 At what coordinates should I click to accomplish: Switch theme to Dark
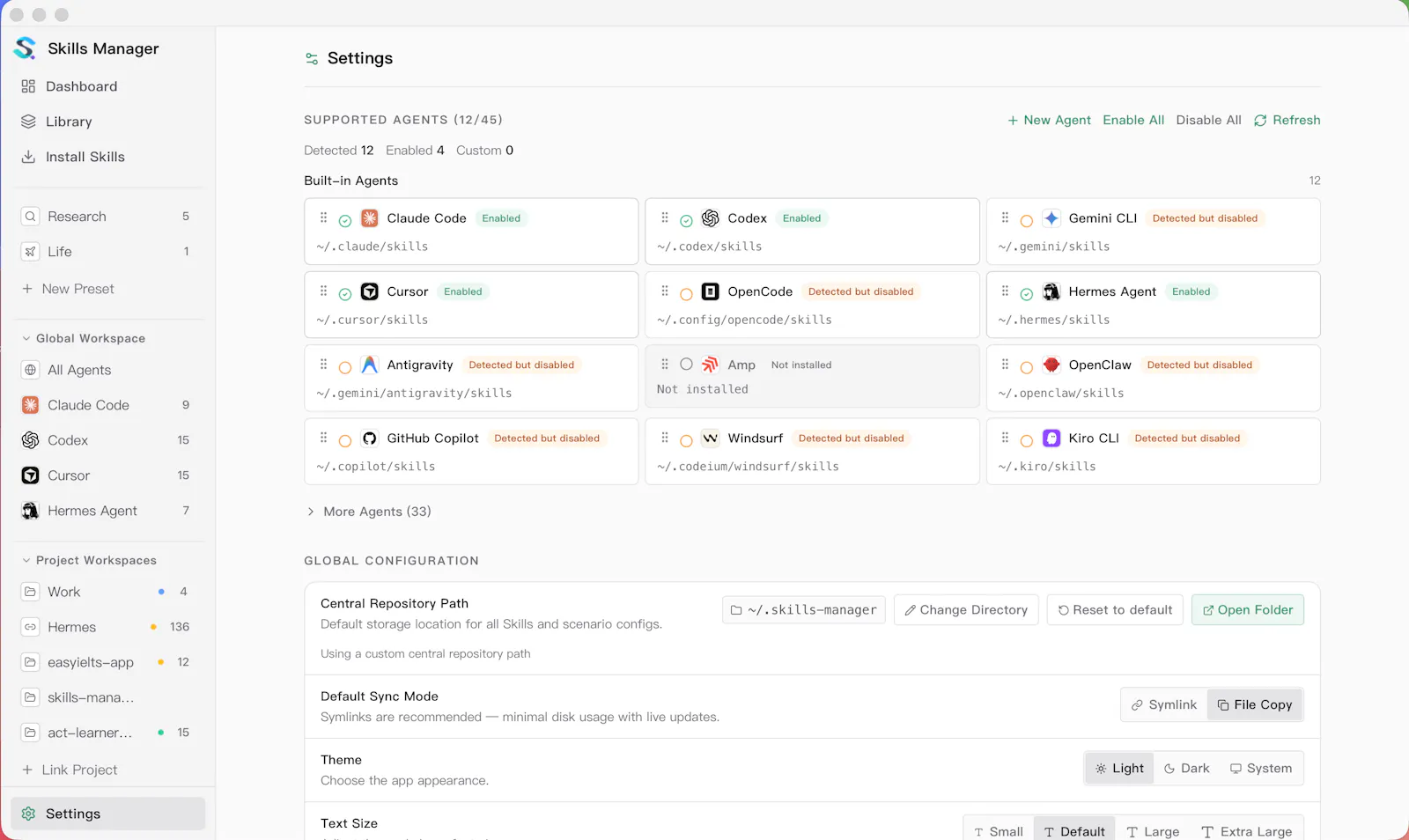(x=1187, y=768)
